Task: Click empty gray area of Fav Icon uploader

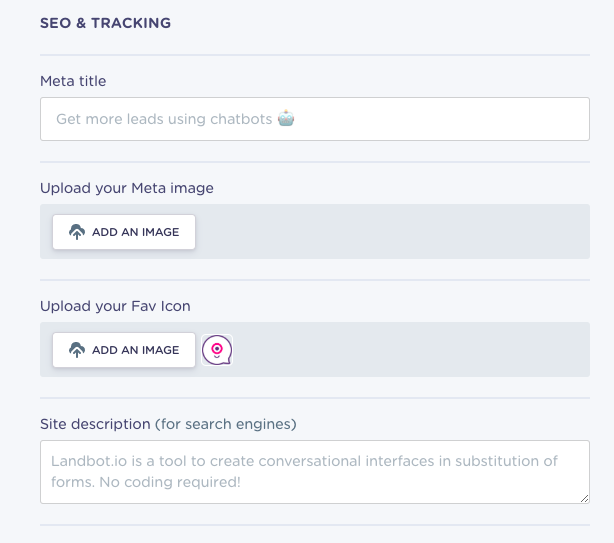Action: pos(411,350)
